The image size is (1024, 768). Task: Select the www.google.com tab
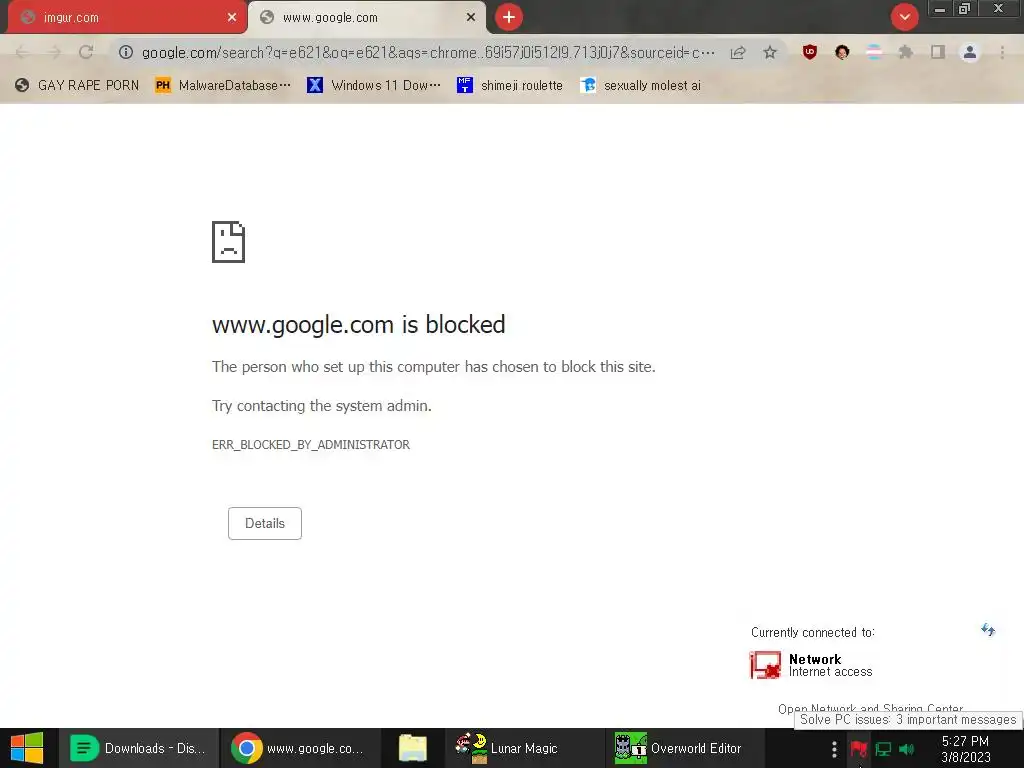click(x=367, y=18)
